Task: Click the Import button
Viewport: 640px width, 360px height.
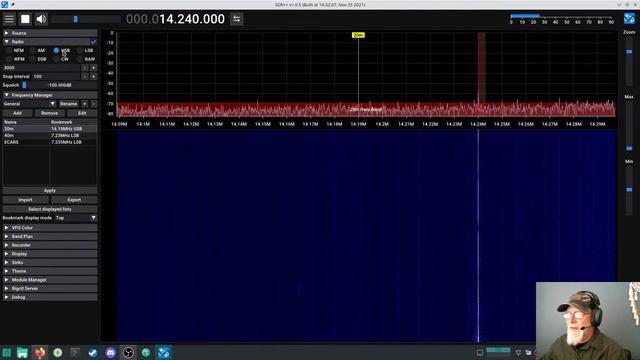Action: 25,200
